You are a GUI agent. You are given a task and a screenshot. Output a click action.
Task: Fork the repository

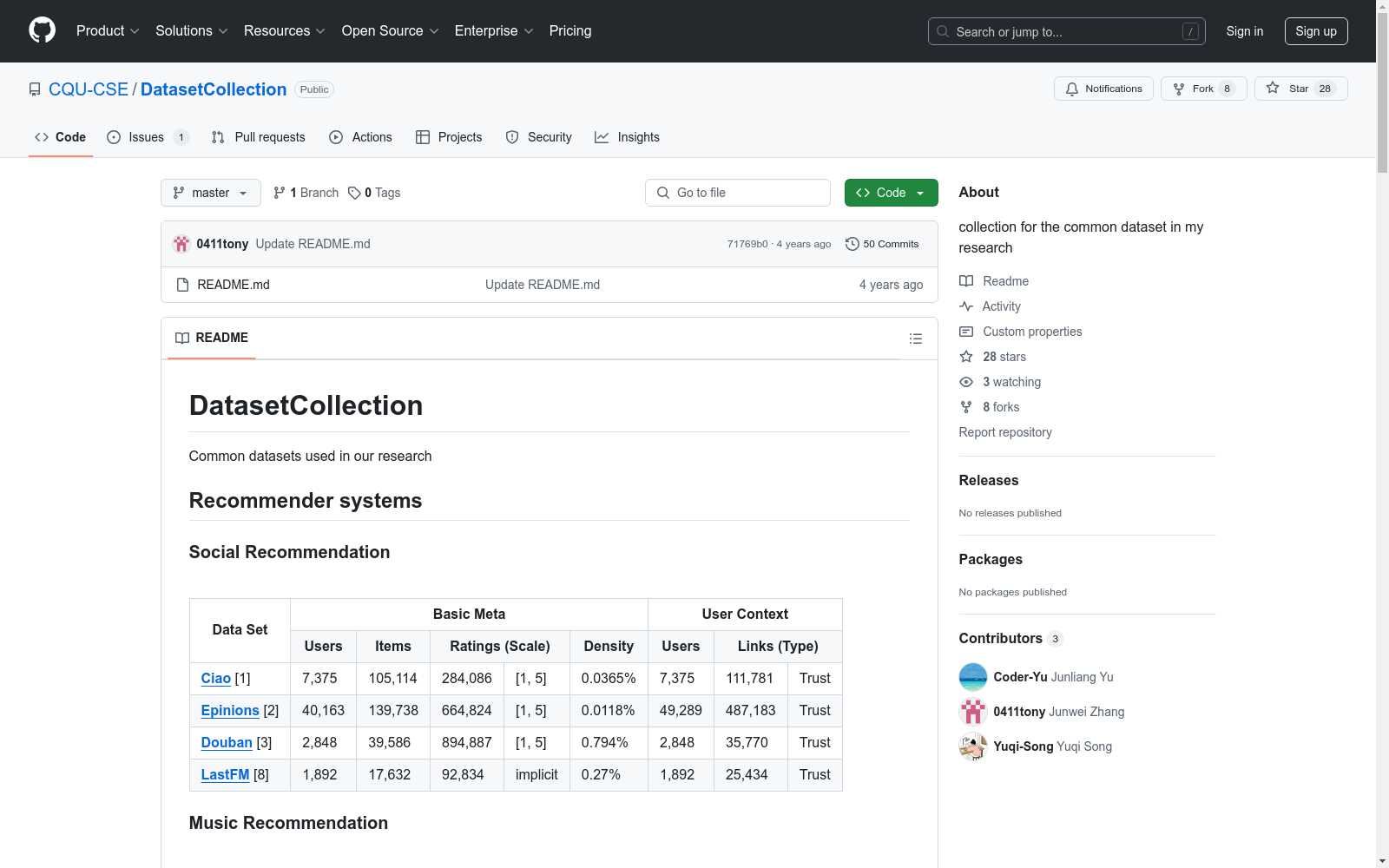click(1203, 89)
